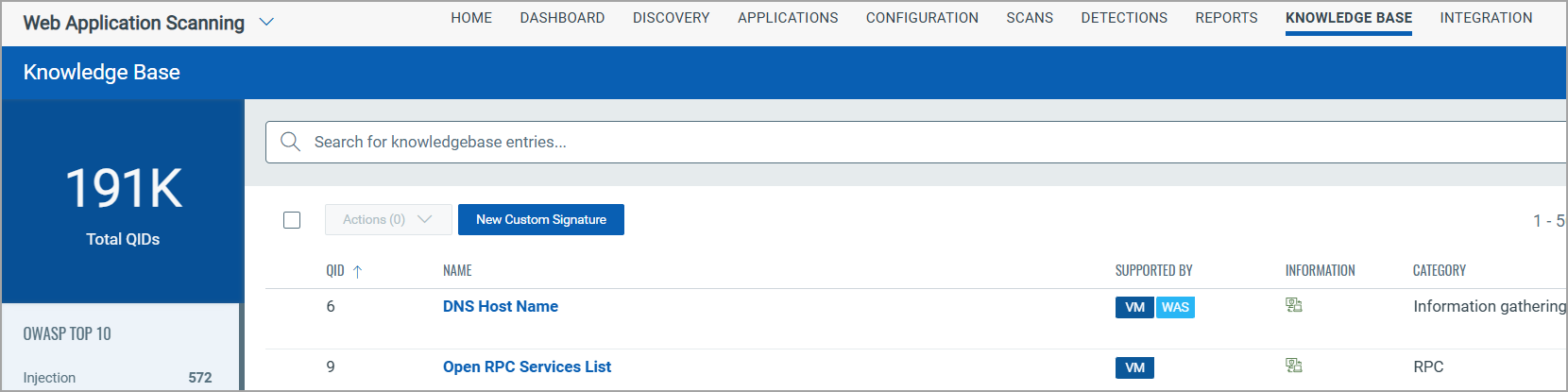The width and height of the screenshot is (1568, 392).
Task: Tick the select-all checkbox
Action: point(292,220)
